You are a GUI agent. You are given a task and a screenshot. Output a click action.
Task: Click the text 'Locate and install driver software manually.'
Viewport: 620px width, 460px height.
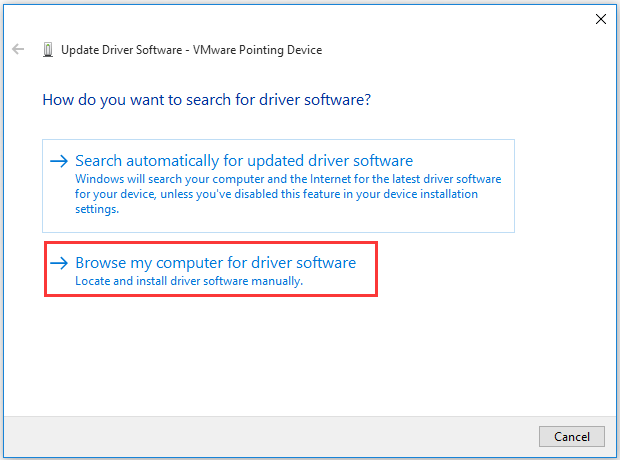coord(189,281)
